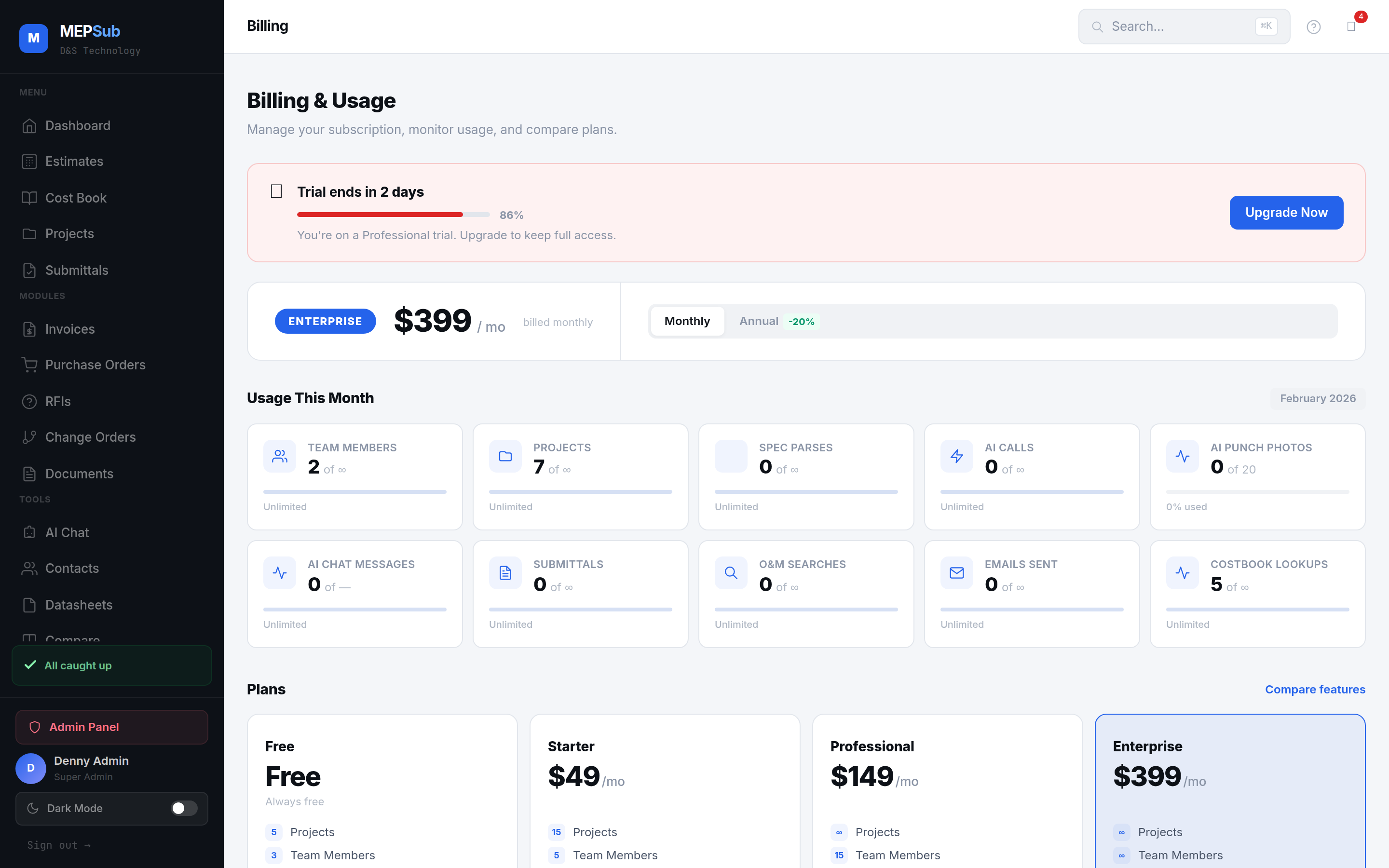Check the trial ends in 2 days checkbox
The width and height of the screenshot is (1389, 868).
point(276,190)
